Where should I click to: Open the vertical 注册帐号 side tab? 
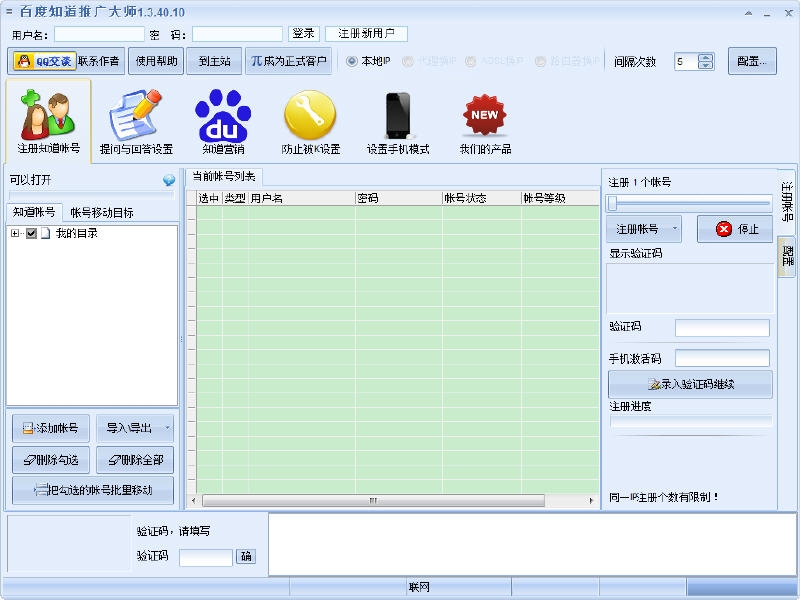[787, 202]
